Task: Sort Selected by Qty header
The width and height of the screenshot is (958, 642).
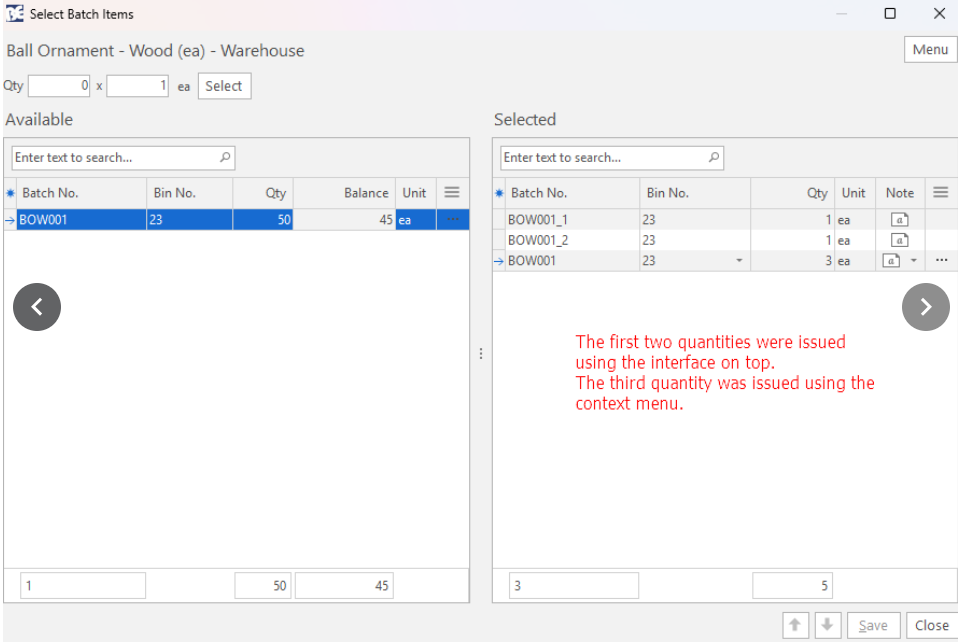Action: [x=793, y=193]
